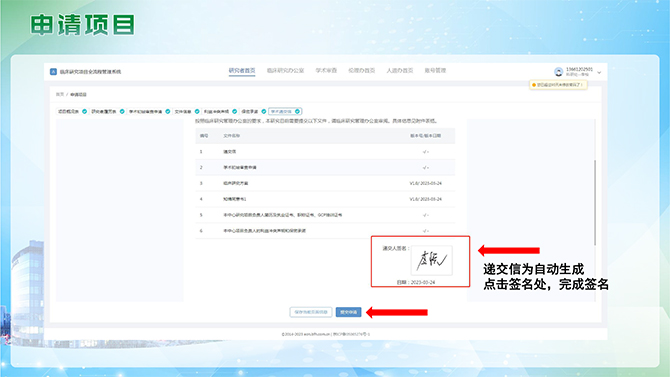Click the system logo icon in header

(x=53, y=72)
